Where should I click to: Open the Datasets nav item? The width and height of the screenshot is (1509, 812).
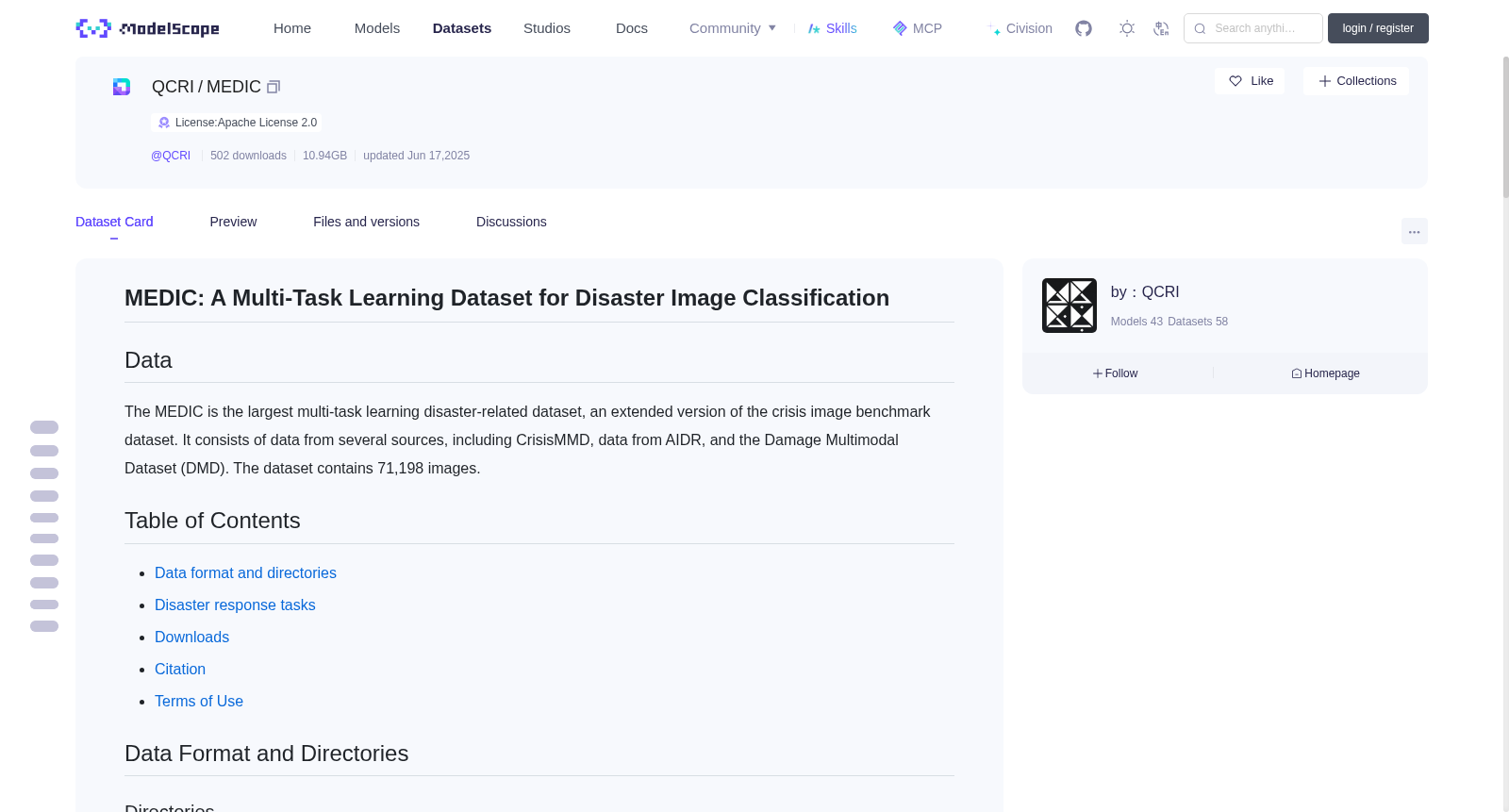point(462,28)
